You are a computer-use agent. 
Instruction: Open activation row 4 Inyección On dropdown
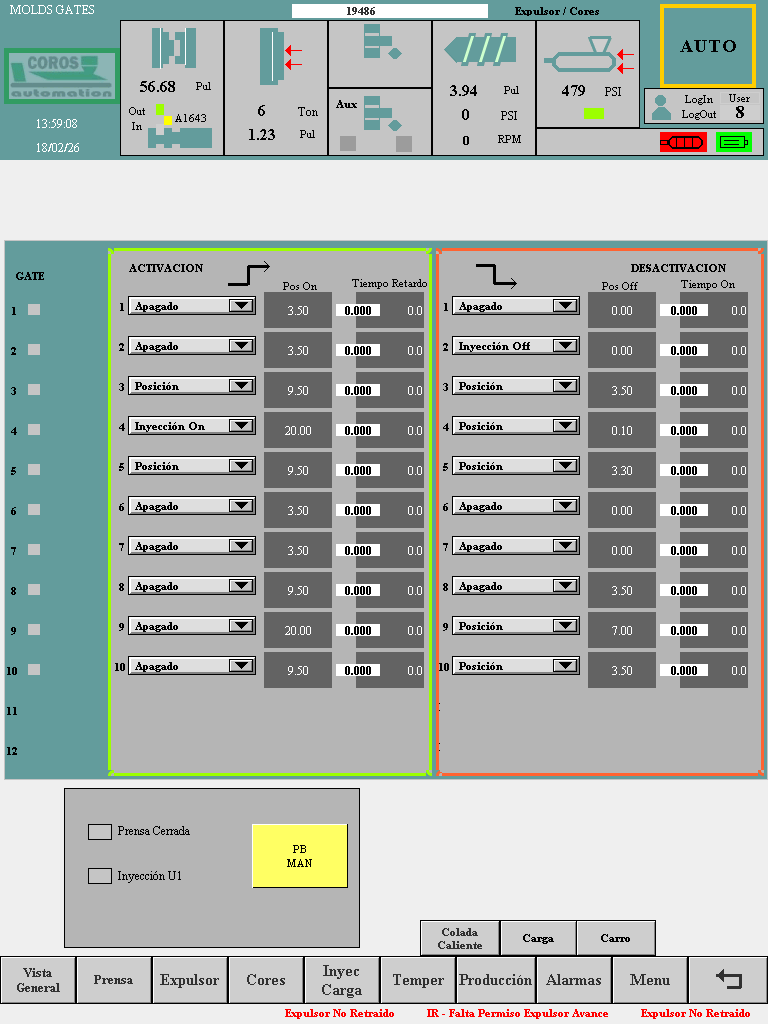241,426
